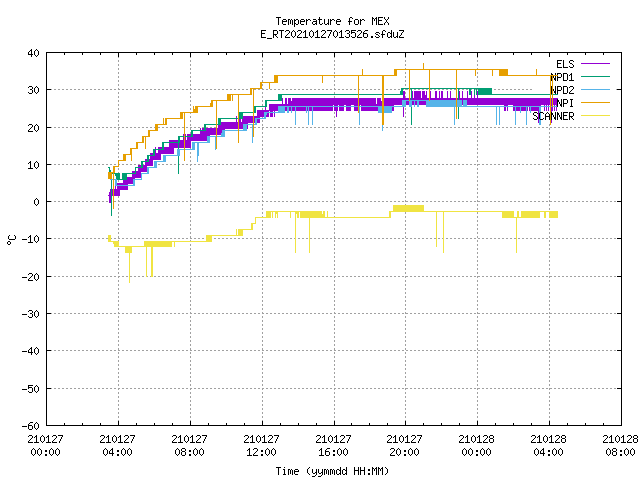Click the y-axis tick label -20
Screen dimensions: 640x480
coord(31,277)
